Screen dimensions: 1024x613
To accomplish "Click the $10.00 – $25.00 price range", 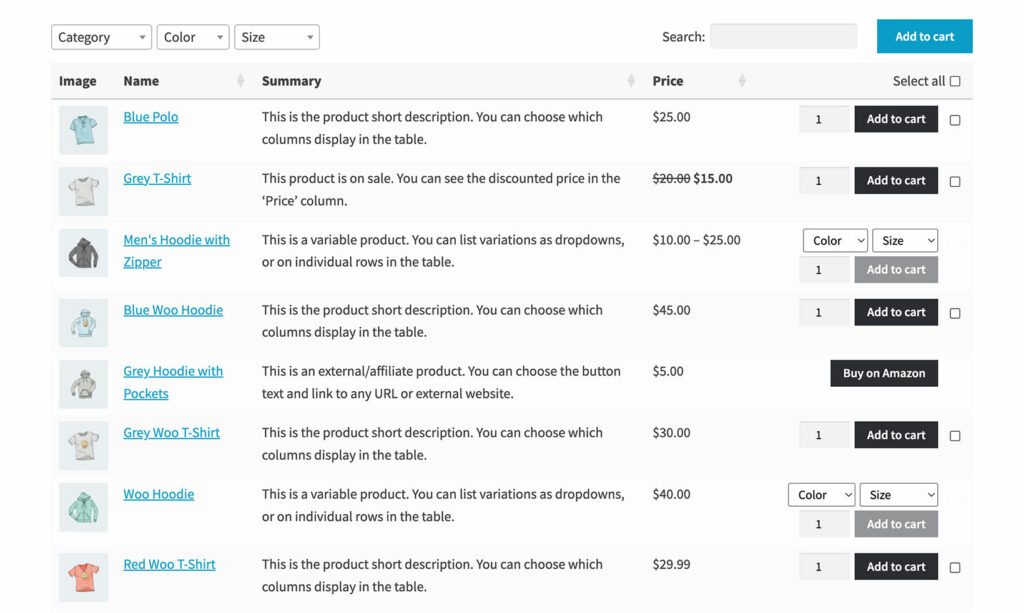I will point(696,240).
